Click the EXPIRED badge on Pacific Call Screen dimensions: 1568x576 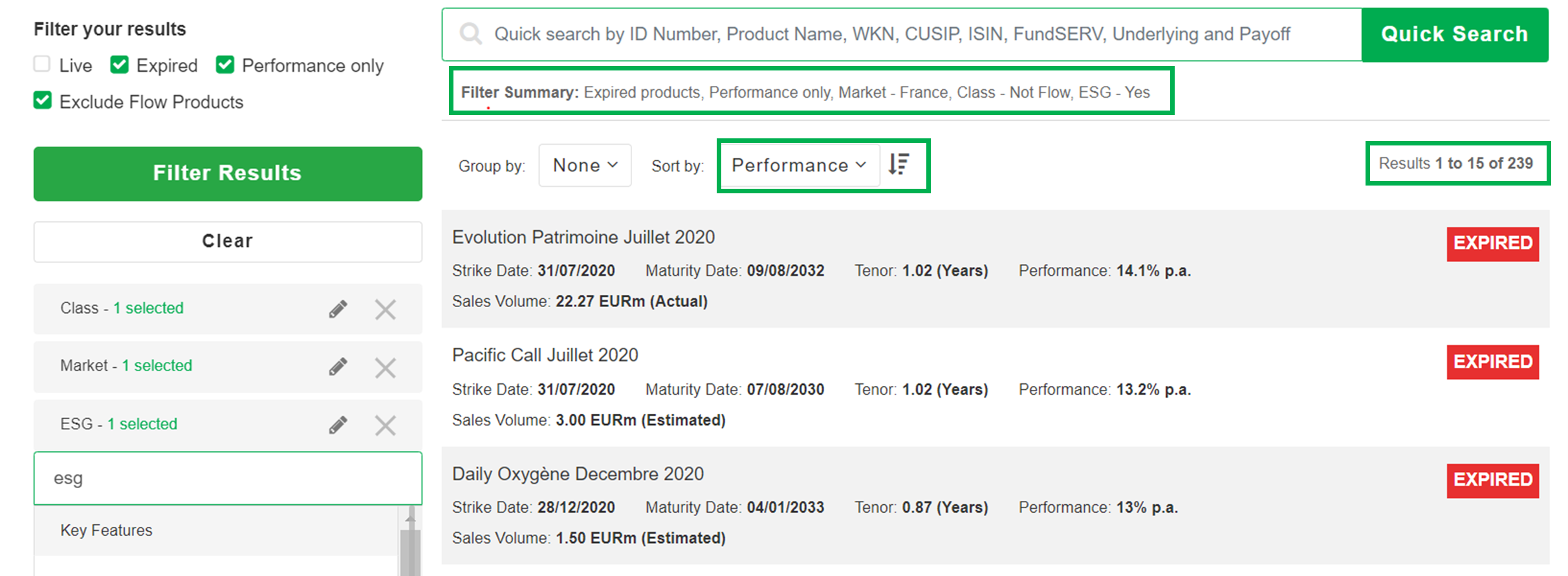(1493, 362)
